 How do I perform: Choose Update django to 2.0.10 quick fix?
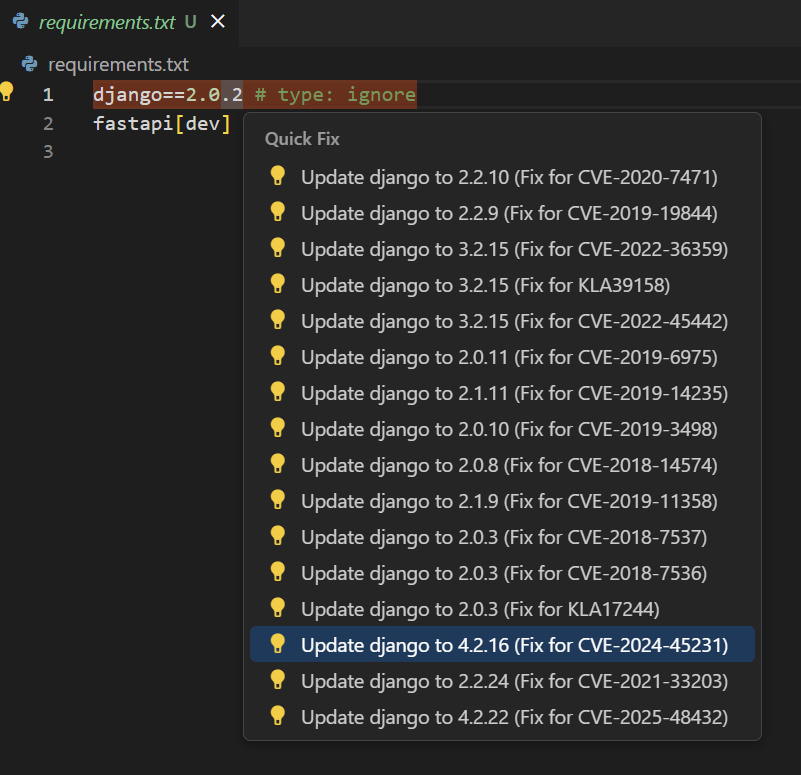coord(502,429)
